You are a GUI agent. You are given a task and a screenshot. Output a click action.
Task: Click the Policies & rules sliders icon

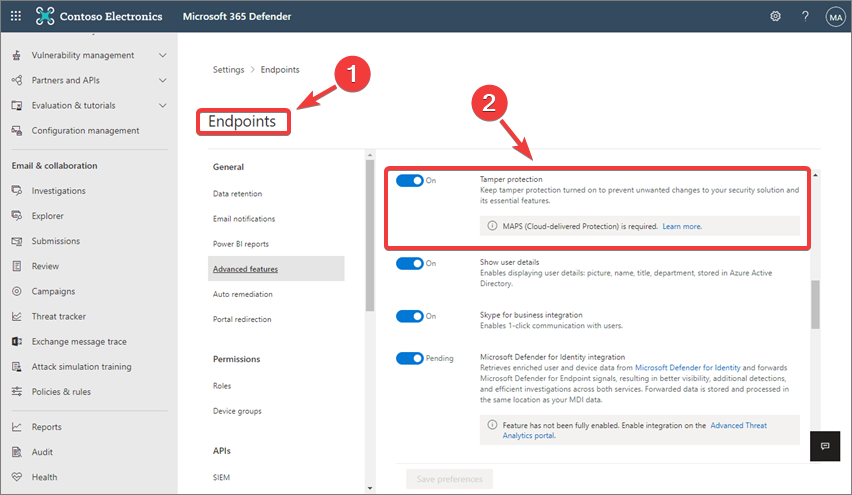tap(17, 392)
